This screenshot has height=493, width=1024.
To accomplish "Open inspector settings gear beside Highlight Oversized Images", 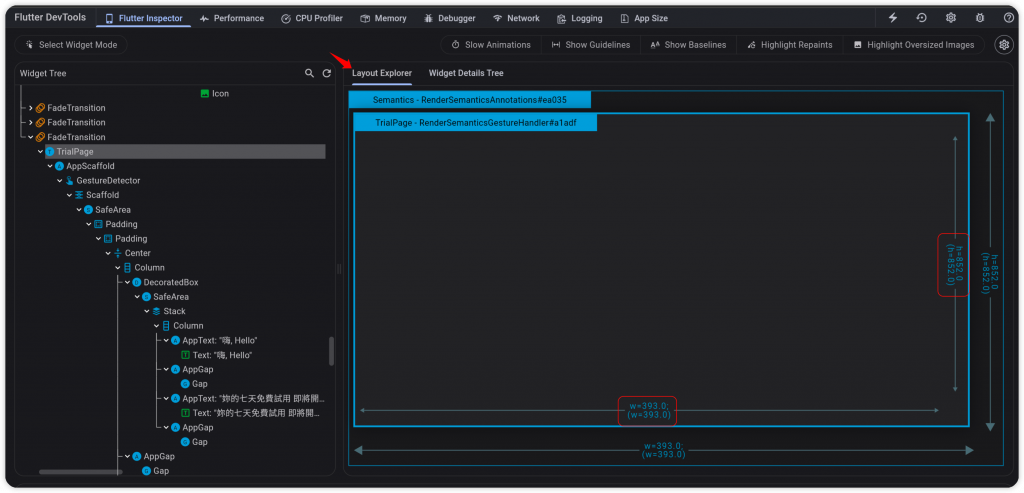I will 1004,45.
